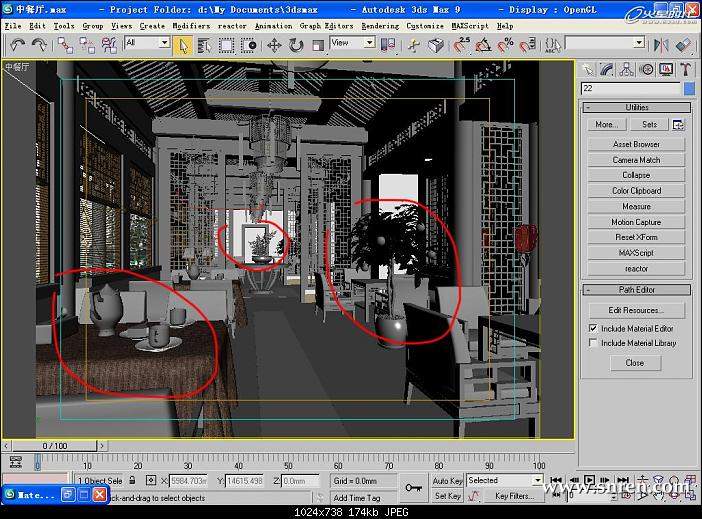Click the Asset Browser button

636,144
